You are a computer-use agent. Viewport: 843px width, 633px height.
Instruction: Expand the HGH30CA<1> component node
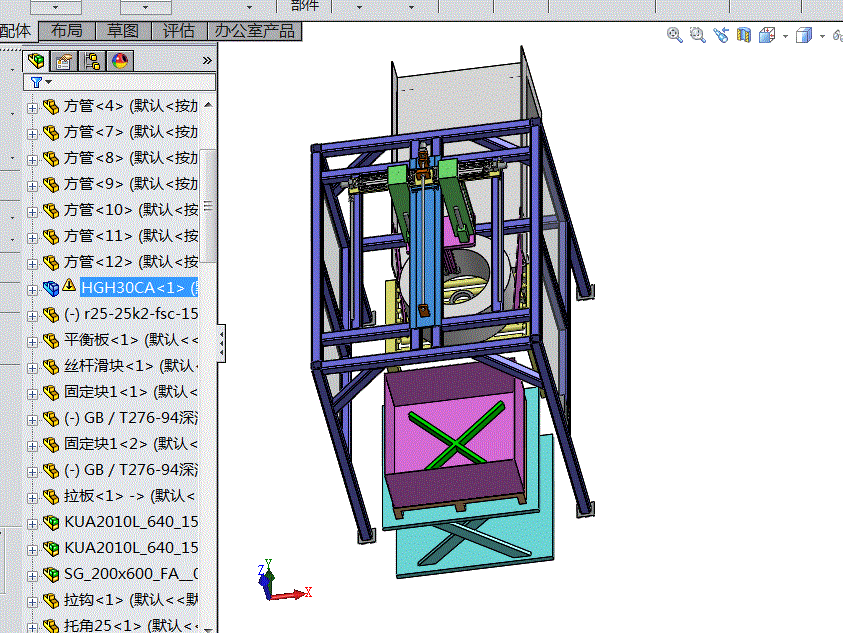tap(32, 290)
